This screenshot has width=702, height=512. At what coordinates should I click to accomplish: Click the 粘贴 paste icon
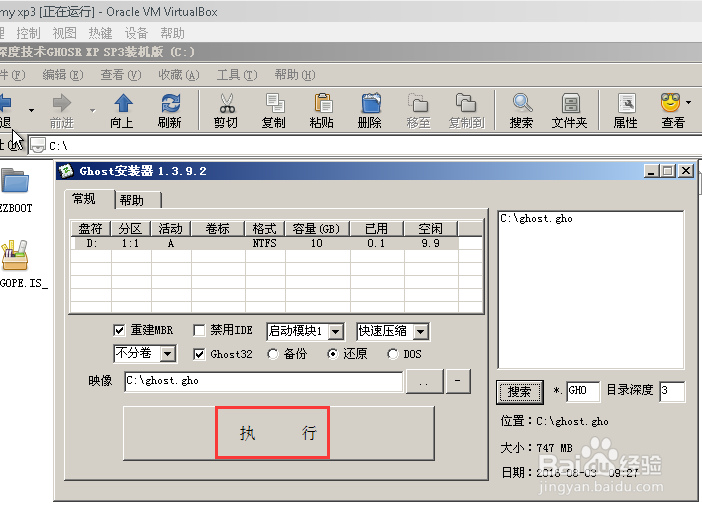[x=323, y=103]
